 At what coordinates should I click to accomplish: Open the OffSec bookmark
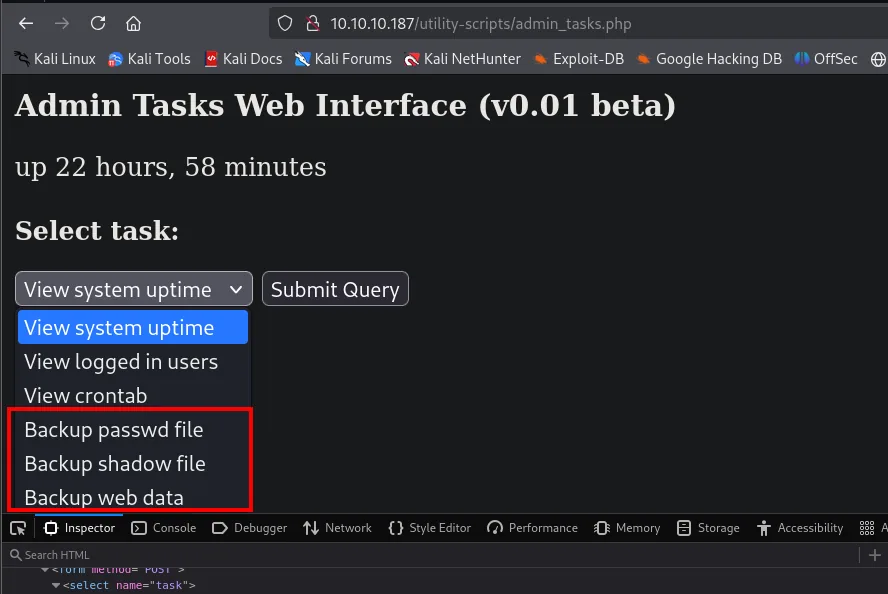(x=826, y=59)
